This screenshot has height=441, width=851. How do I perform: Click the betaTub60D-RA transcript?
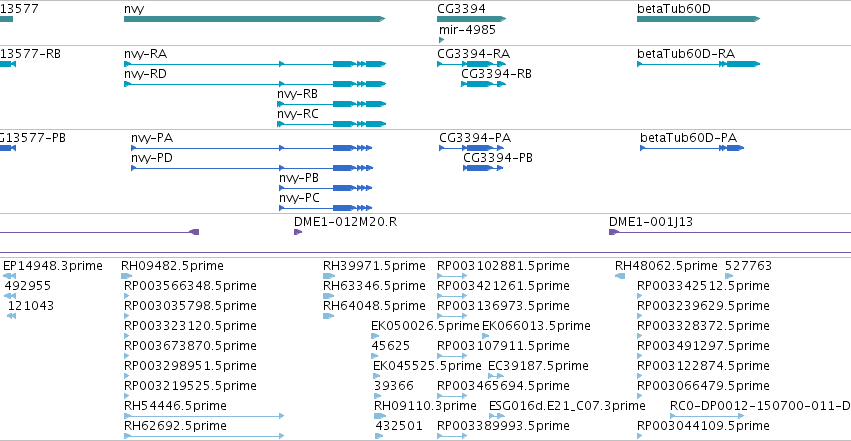(x=698, y=64)
